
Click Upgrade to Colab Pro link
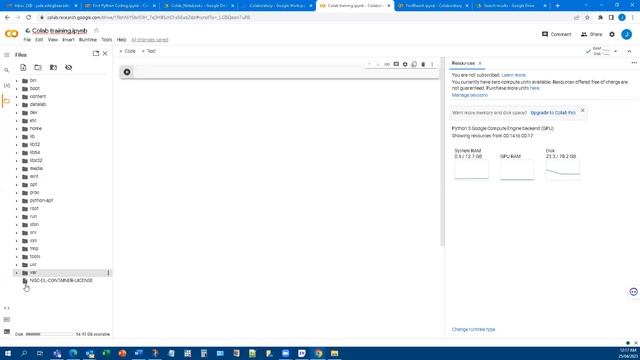[553, 113]
